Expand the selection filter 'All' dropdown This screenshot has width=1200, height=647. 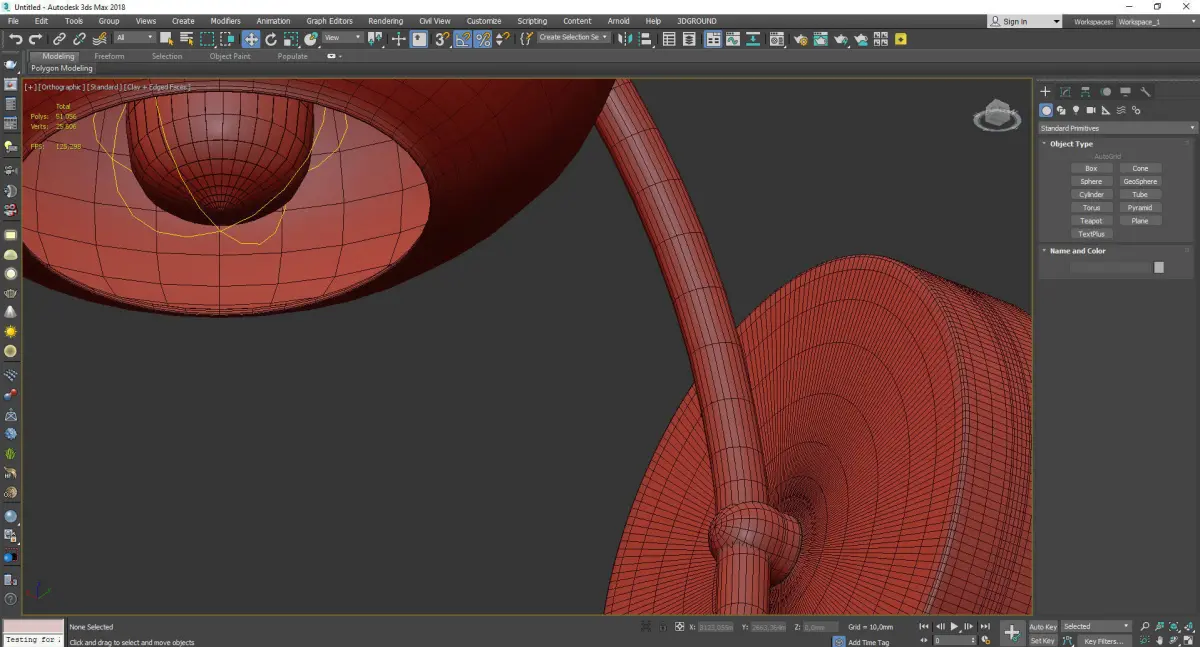(134, 38)
